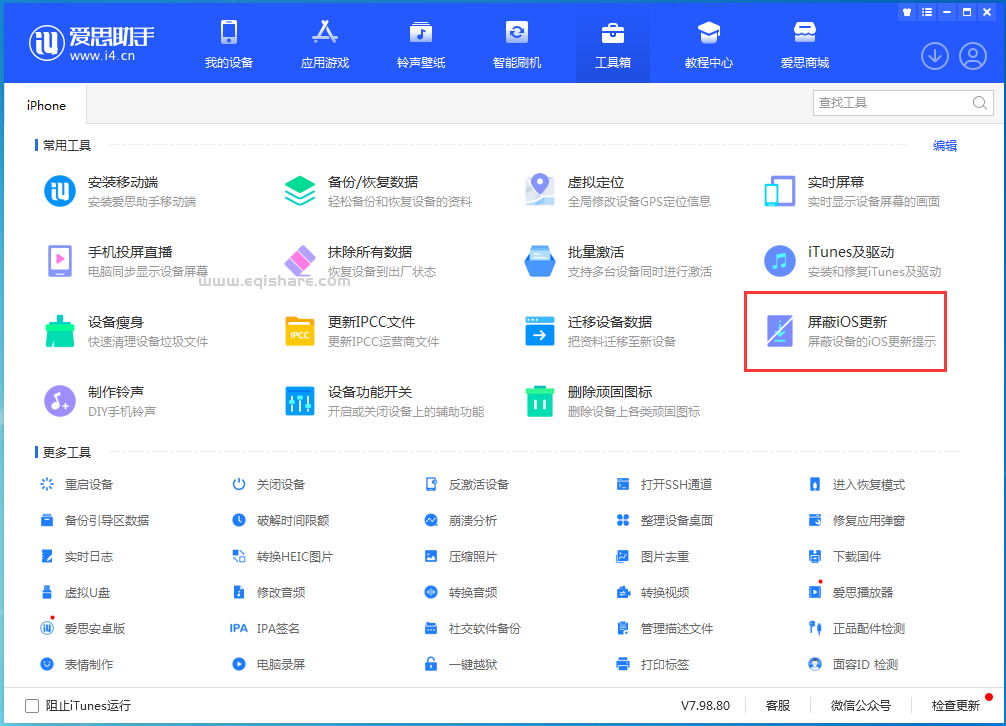Click the 编辑 link beside 常用工具
Image resolution: width=1006 pixels, height=726 pixels.
pyautogui.click(x=944, y=145)
